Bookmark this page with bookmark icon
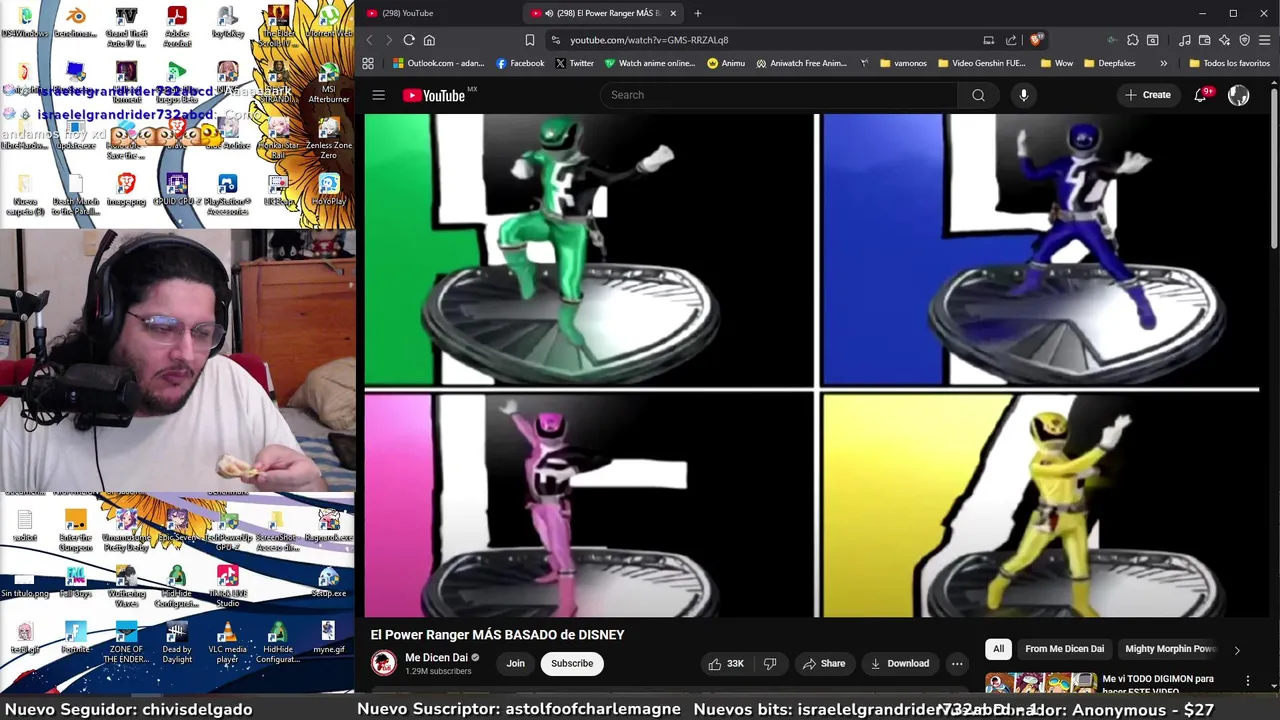This screenshot has width=1280, height=720. coord(530,40)
